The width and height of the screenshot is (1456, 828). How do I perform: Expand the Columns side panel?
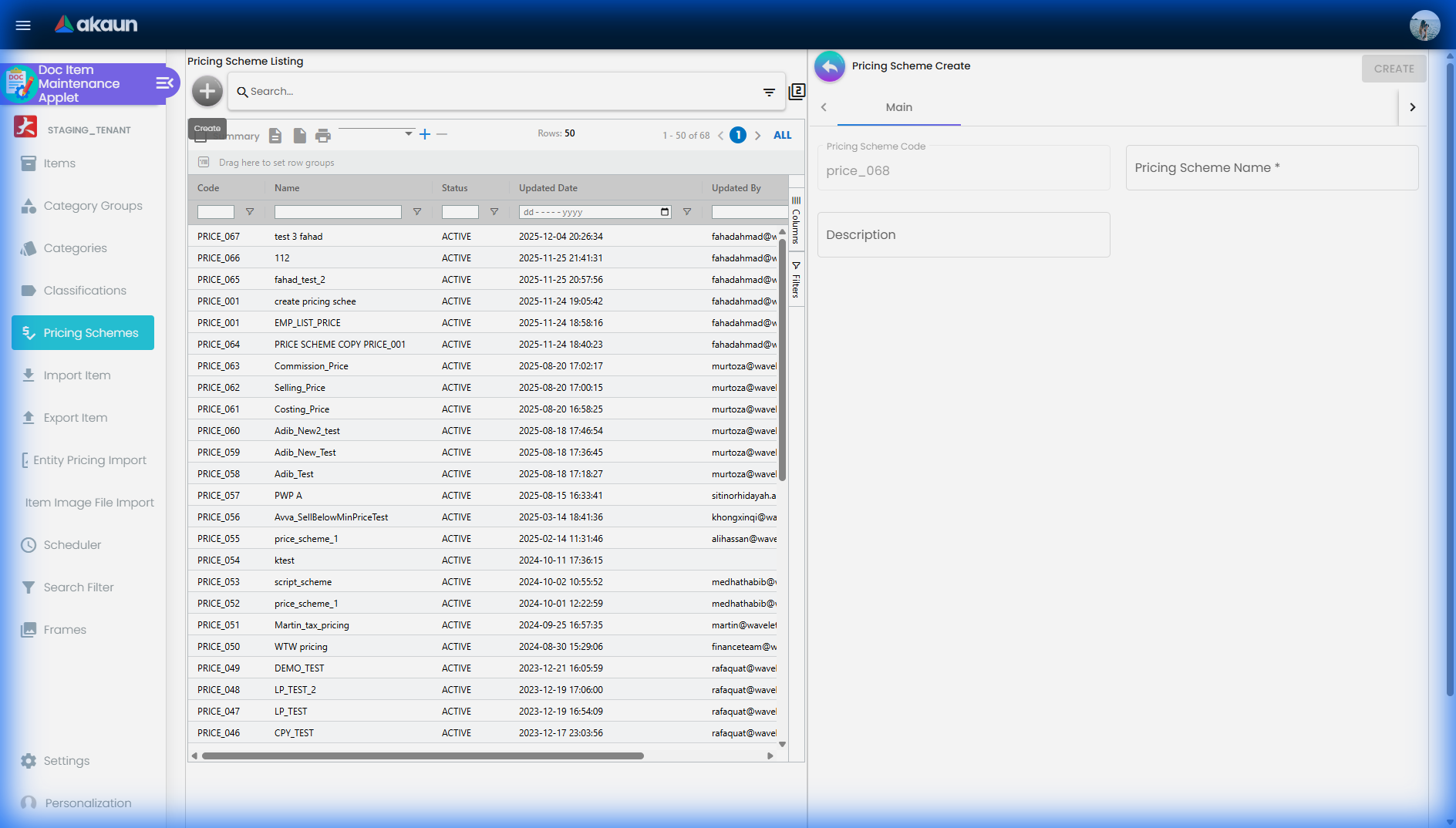pyautogui.click(x=796, y=220)
